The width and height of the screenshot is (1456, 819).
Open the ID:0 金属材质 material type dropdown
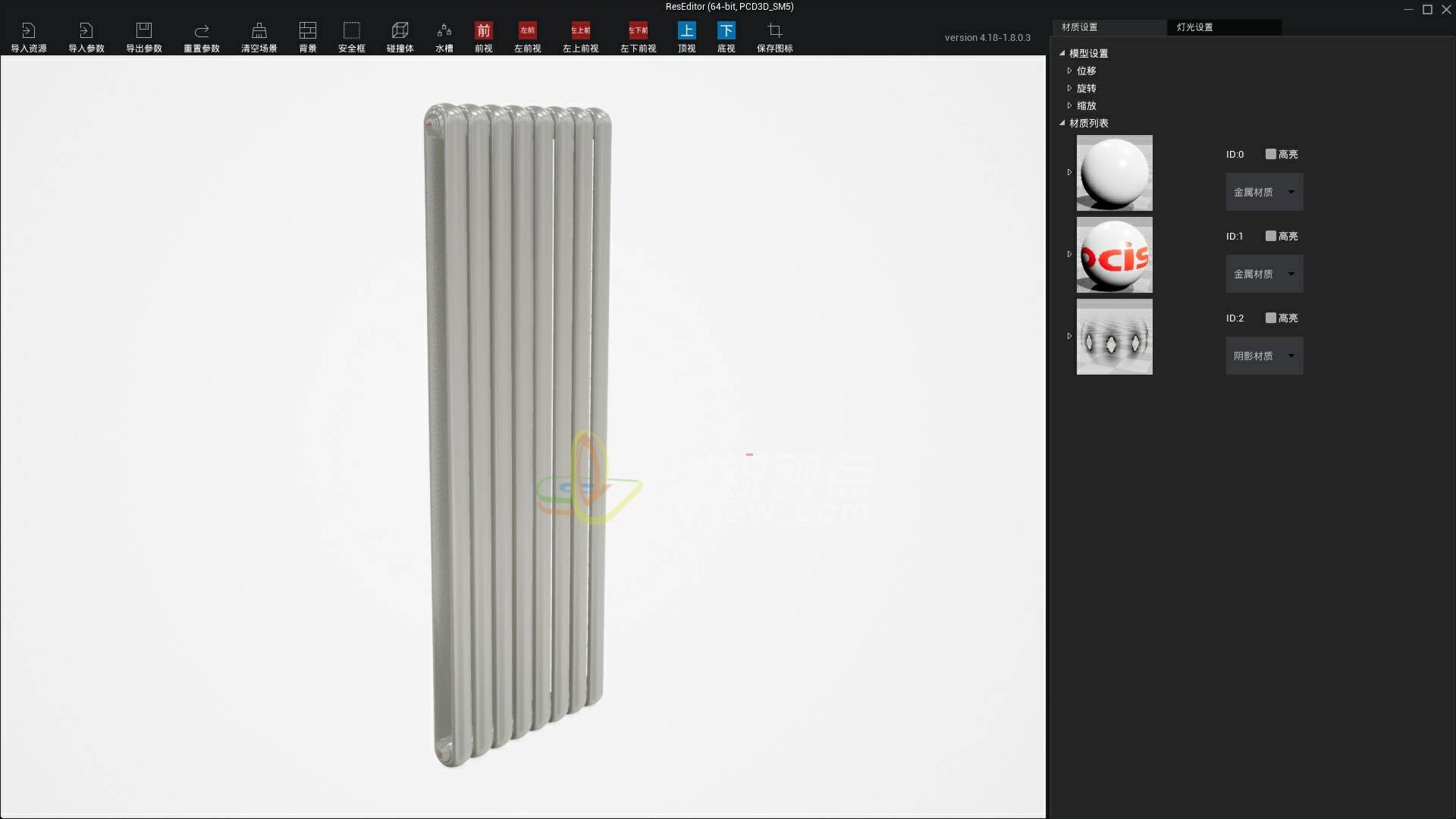(x=1264, y=192)
